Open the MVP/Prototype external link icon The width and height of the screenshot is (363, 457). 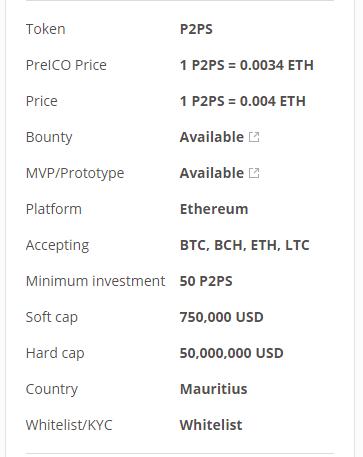pyautogui.click(x=254, y=173)
